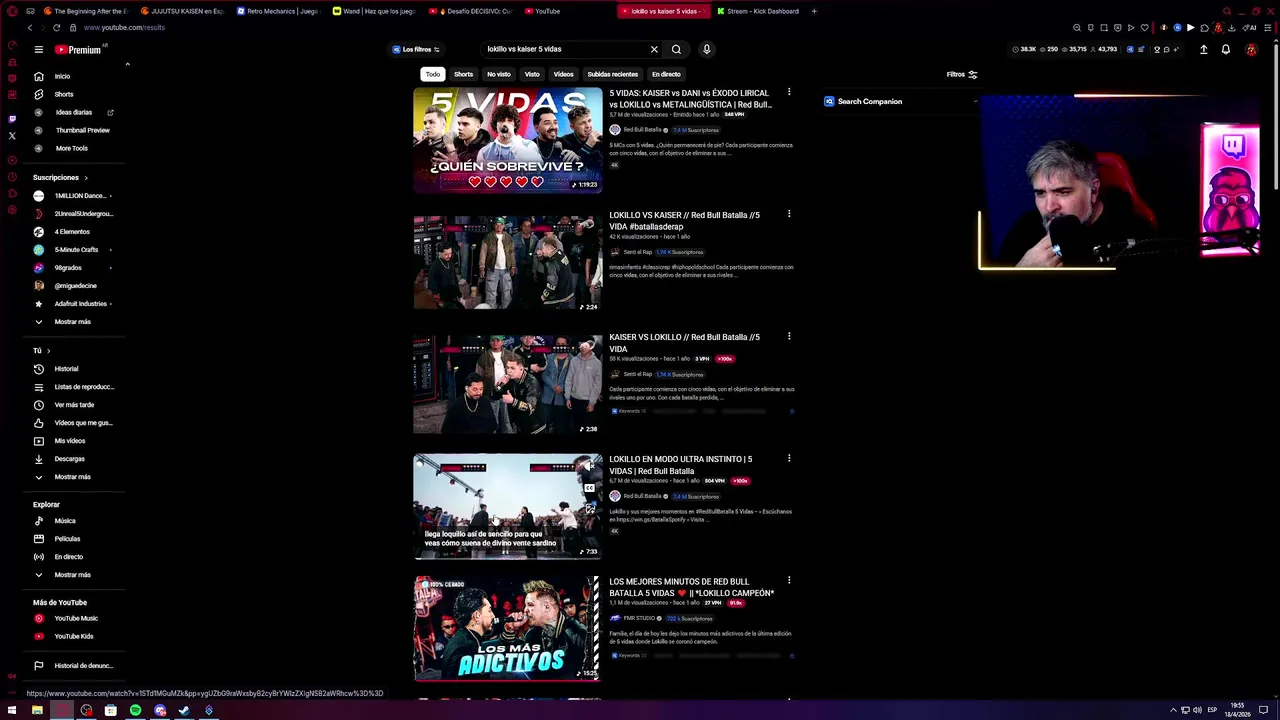Viewport: 1280px width, 720px height.
Task: Open the notifications bell
Action: click(1226, 49)
